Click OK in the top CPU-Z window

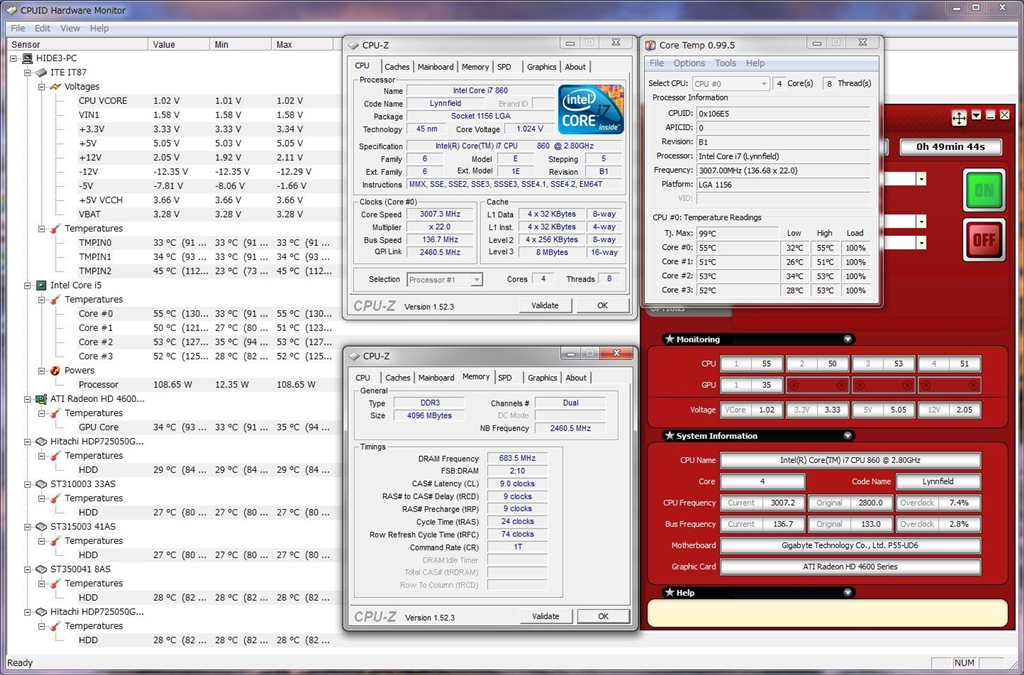pos(602,305)
